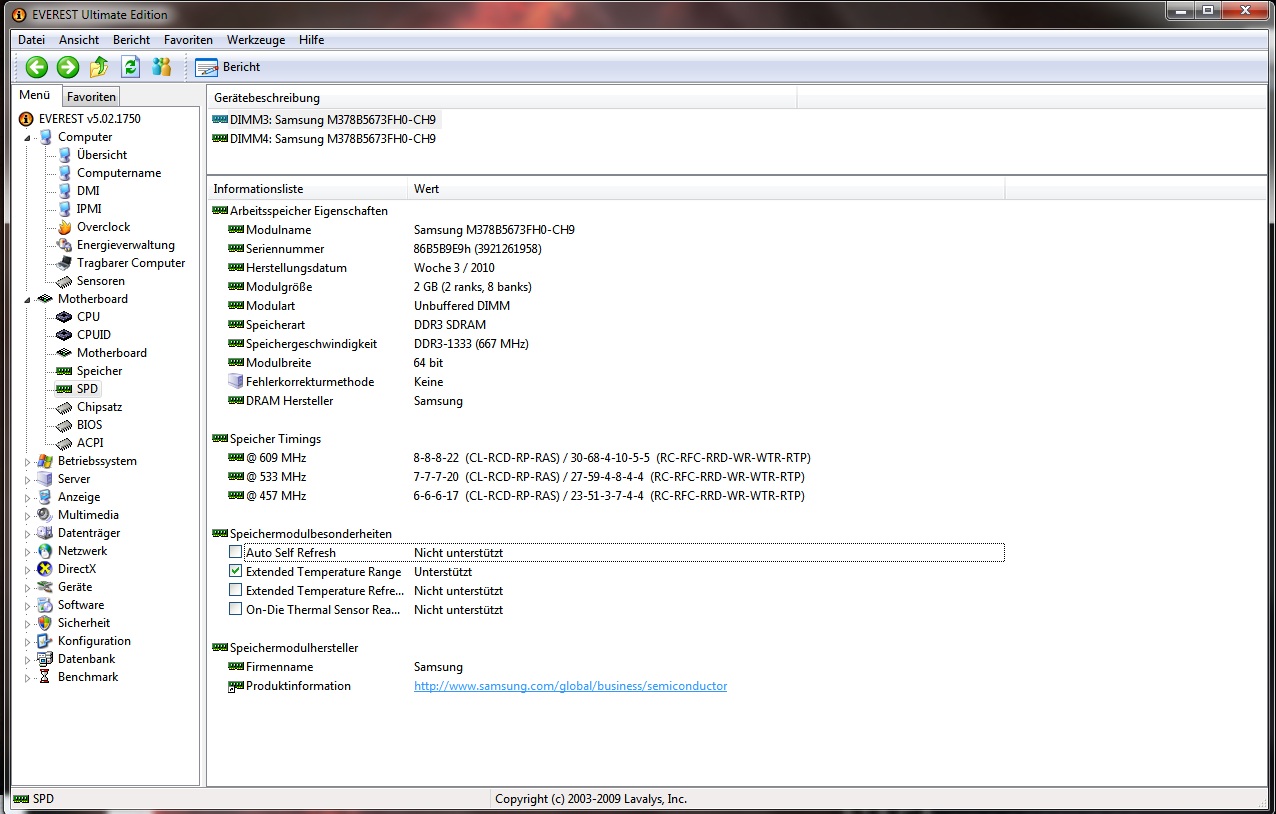
Task: Open the Werkzeuge menu
Action: click(x=256, y=40)
